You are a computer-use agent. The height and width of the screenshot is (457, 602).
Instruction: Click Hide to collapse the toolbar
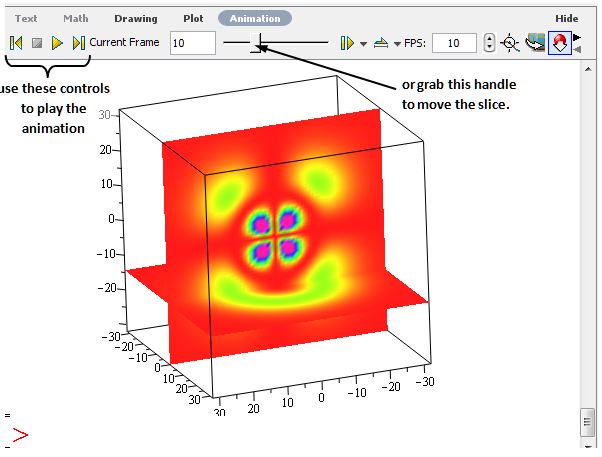[567, 18]
